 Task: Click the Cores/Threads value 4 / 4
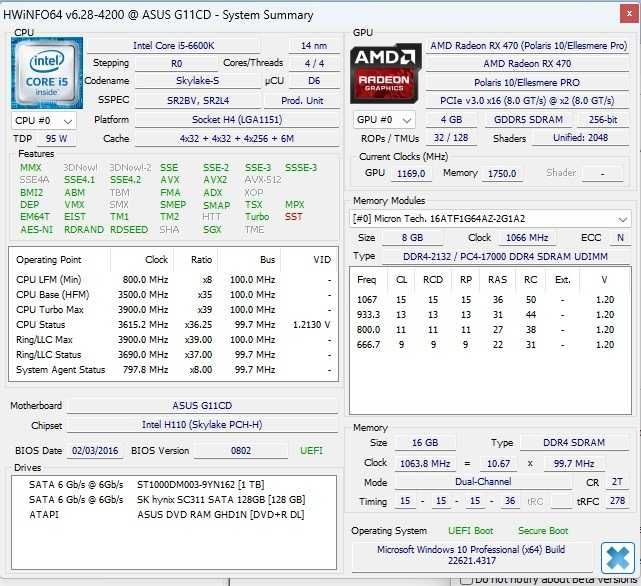314,63
